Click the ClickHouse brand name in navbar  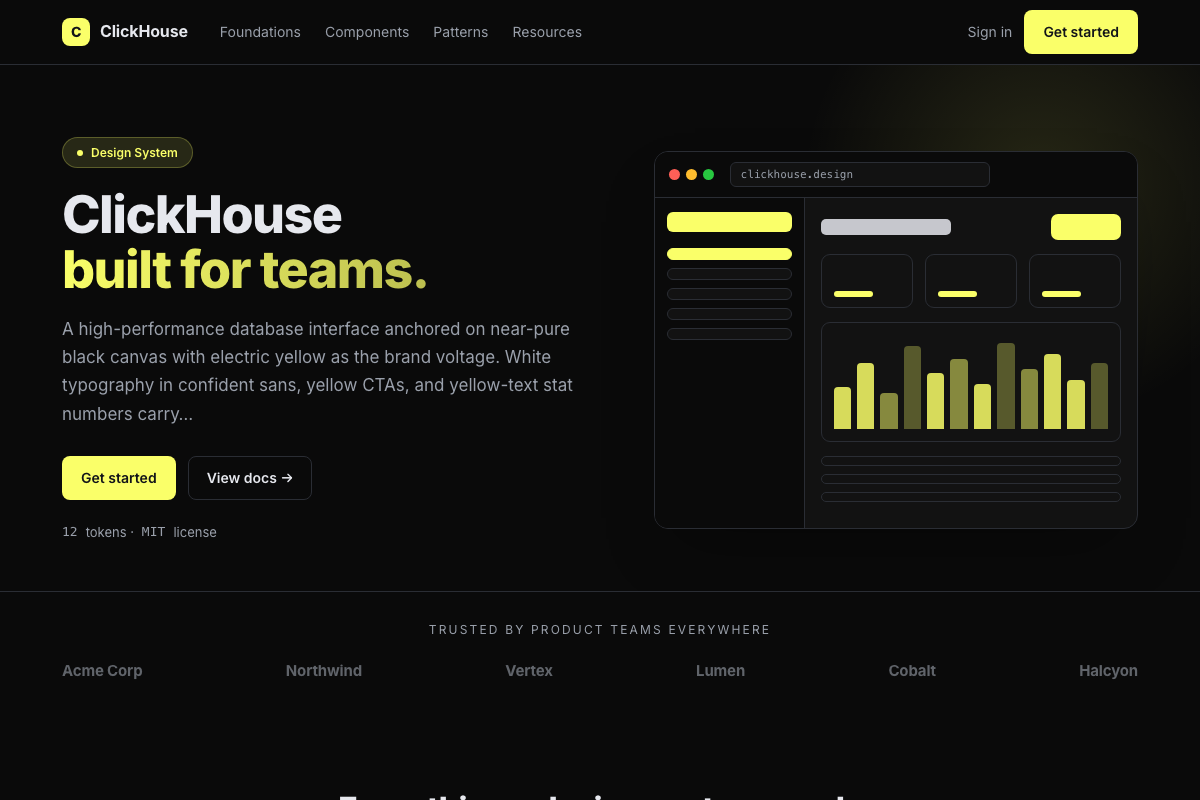tap(144, 32)
